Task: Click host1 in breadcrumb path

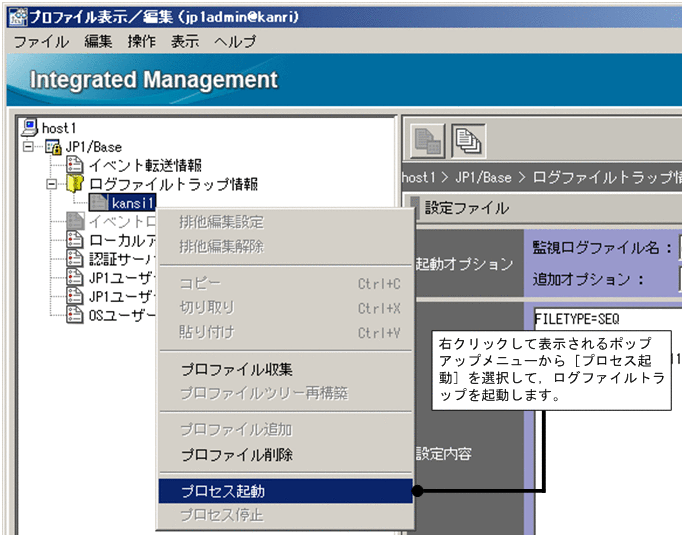Action: (x=419, y=177)
